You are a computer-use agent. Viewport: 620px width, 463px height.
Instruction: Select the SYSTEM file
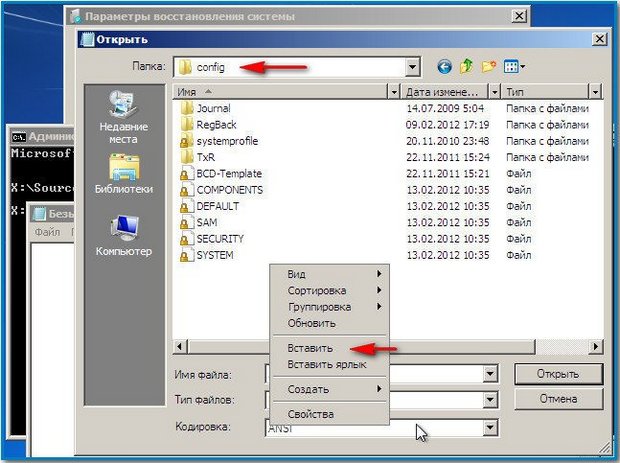(x=215, y=255)
